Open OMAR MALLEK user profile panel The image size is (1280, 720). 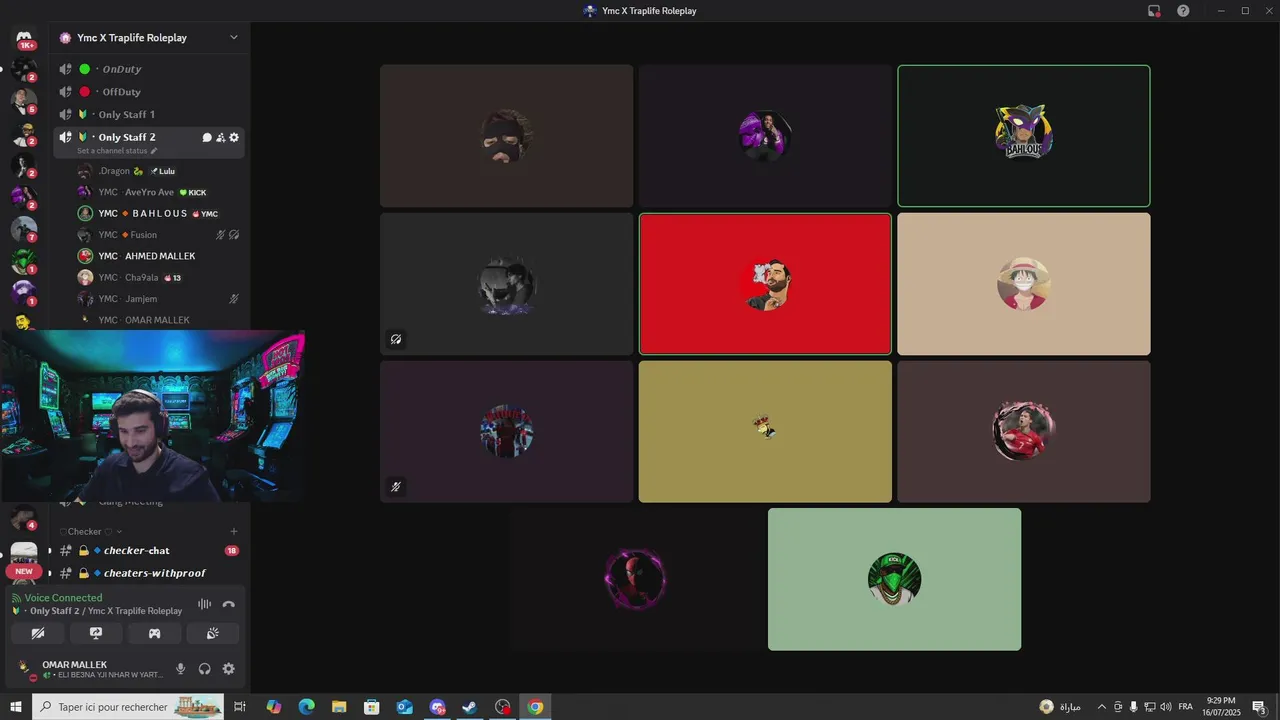point(90,669)
